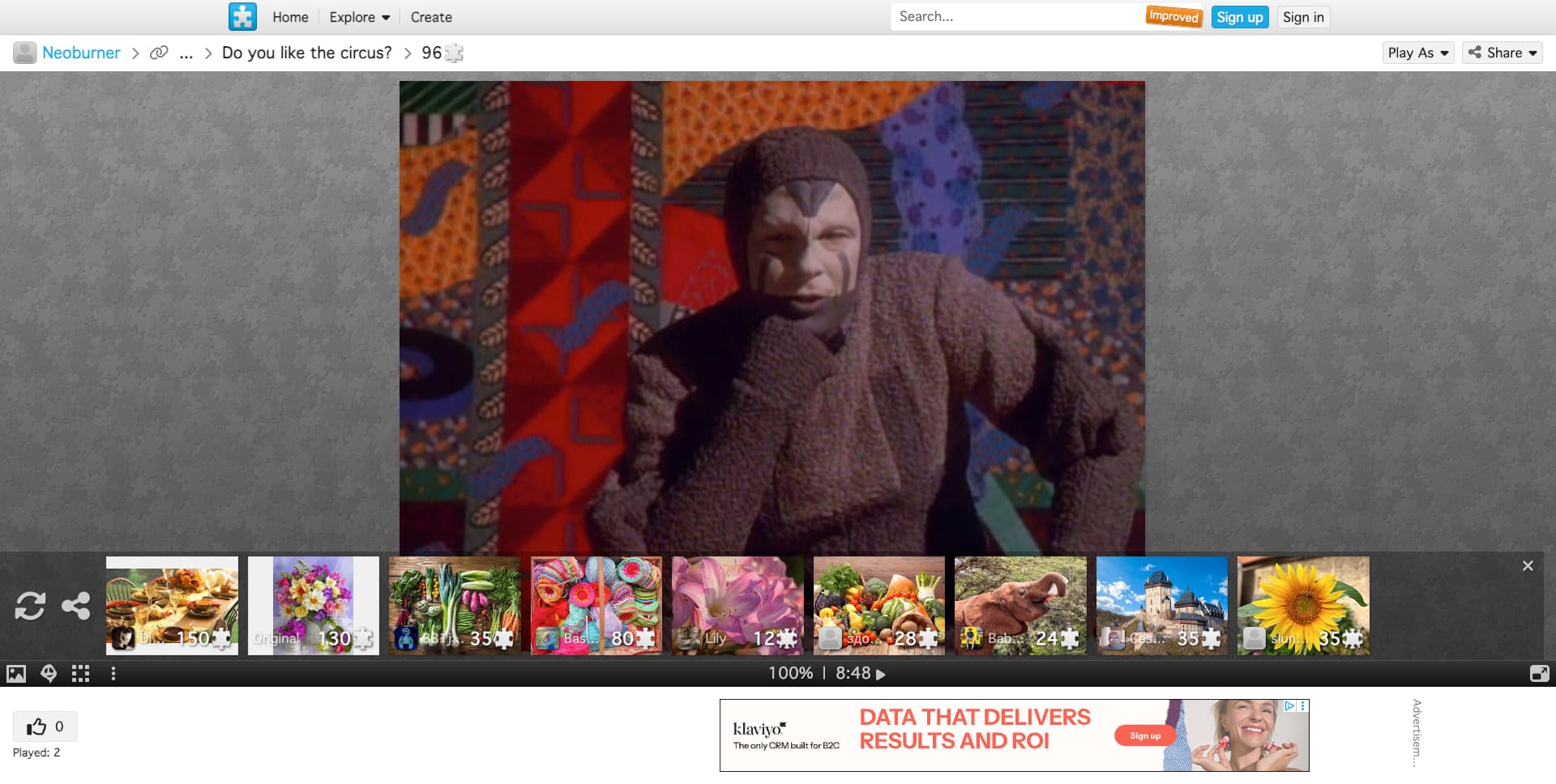Share the puzzle via the share icon
This screenshot has height=784, width=1556.
pos(76,606)
